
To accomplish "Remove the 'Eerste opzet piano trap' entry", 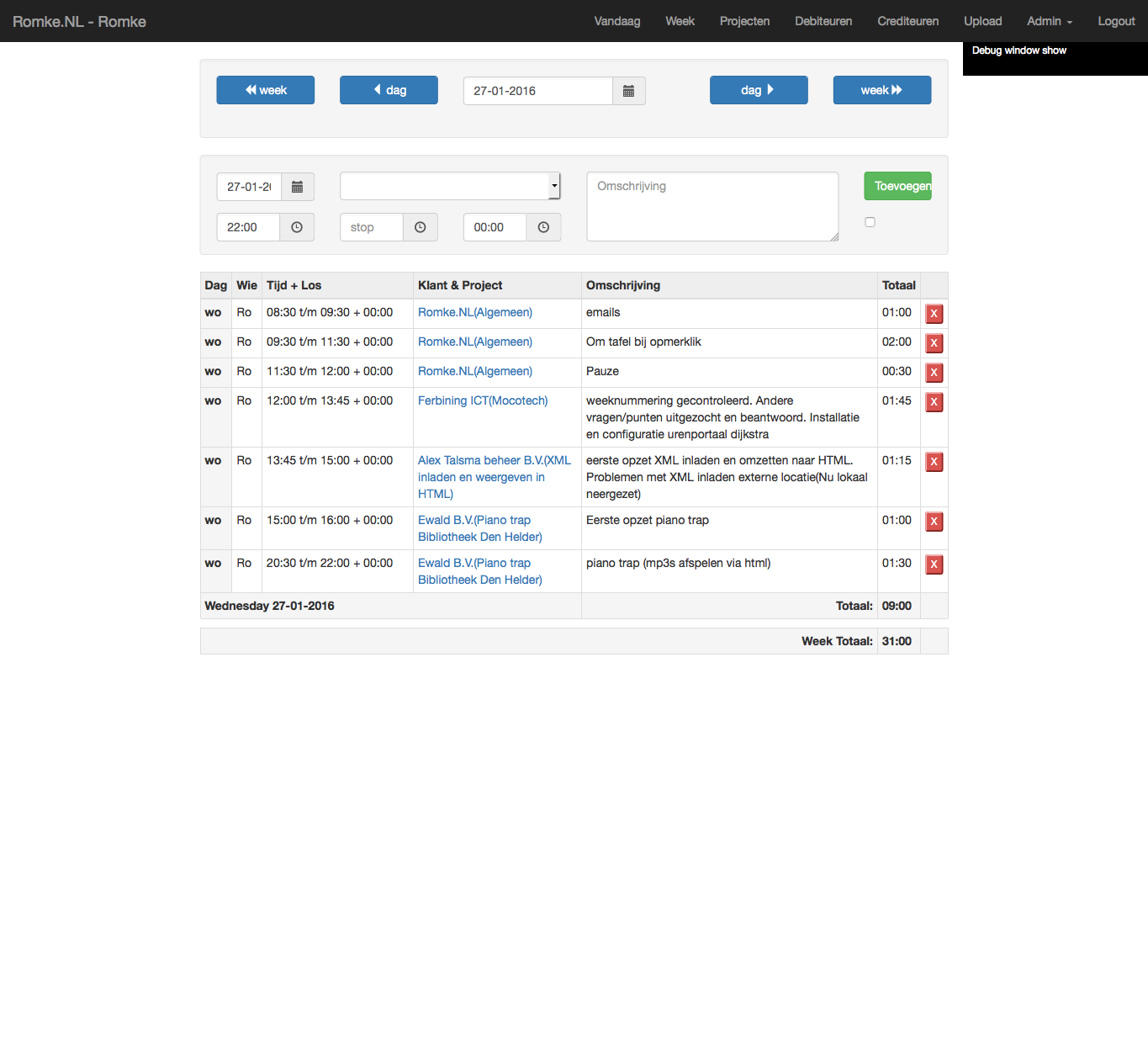I will 934,522.
